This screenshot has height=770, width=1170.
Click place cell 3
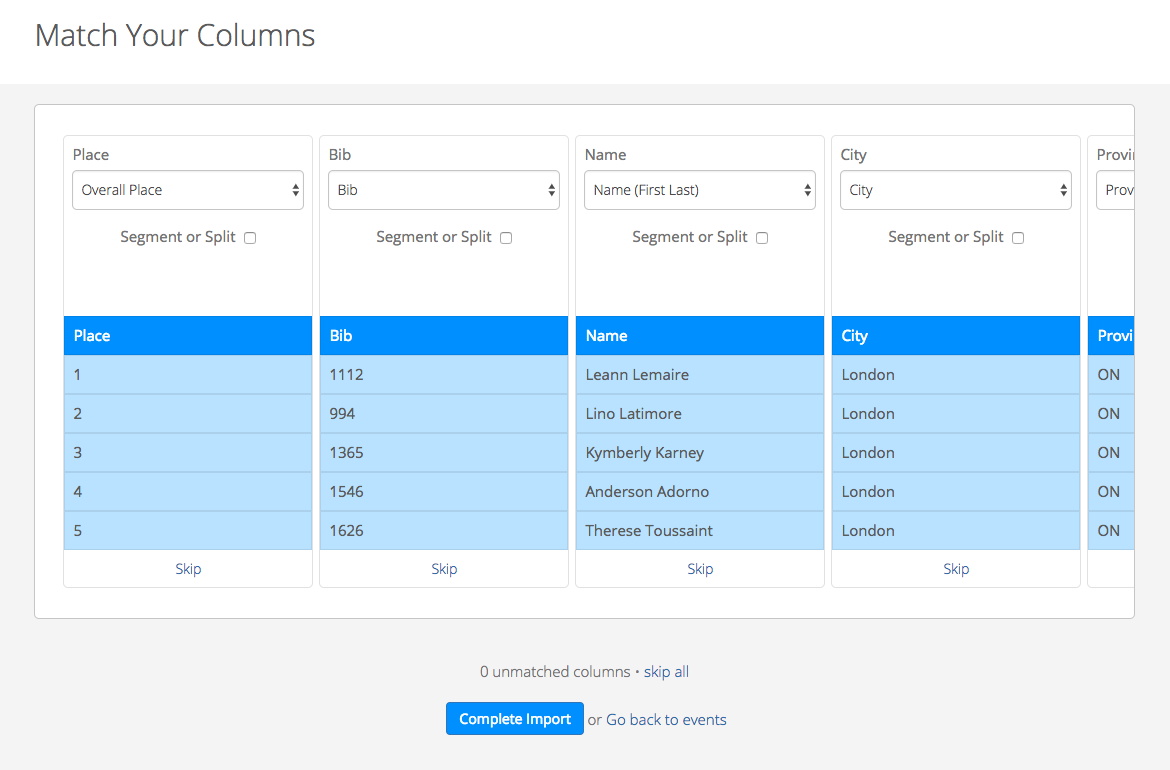coord(188,453)
